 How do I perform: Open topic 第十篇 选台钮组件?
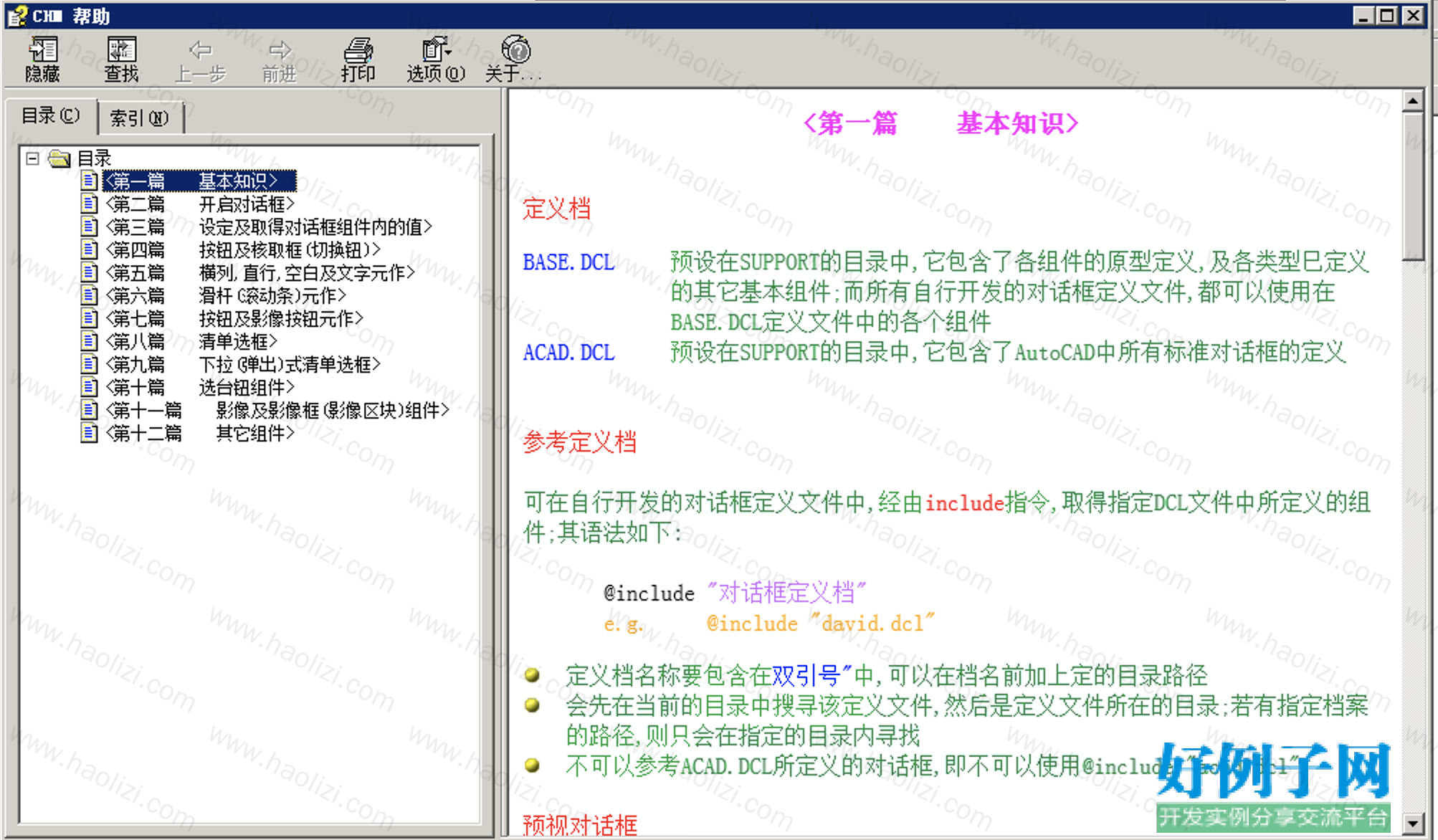(200, 387)
